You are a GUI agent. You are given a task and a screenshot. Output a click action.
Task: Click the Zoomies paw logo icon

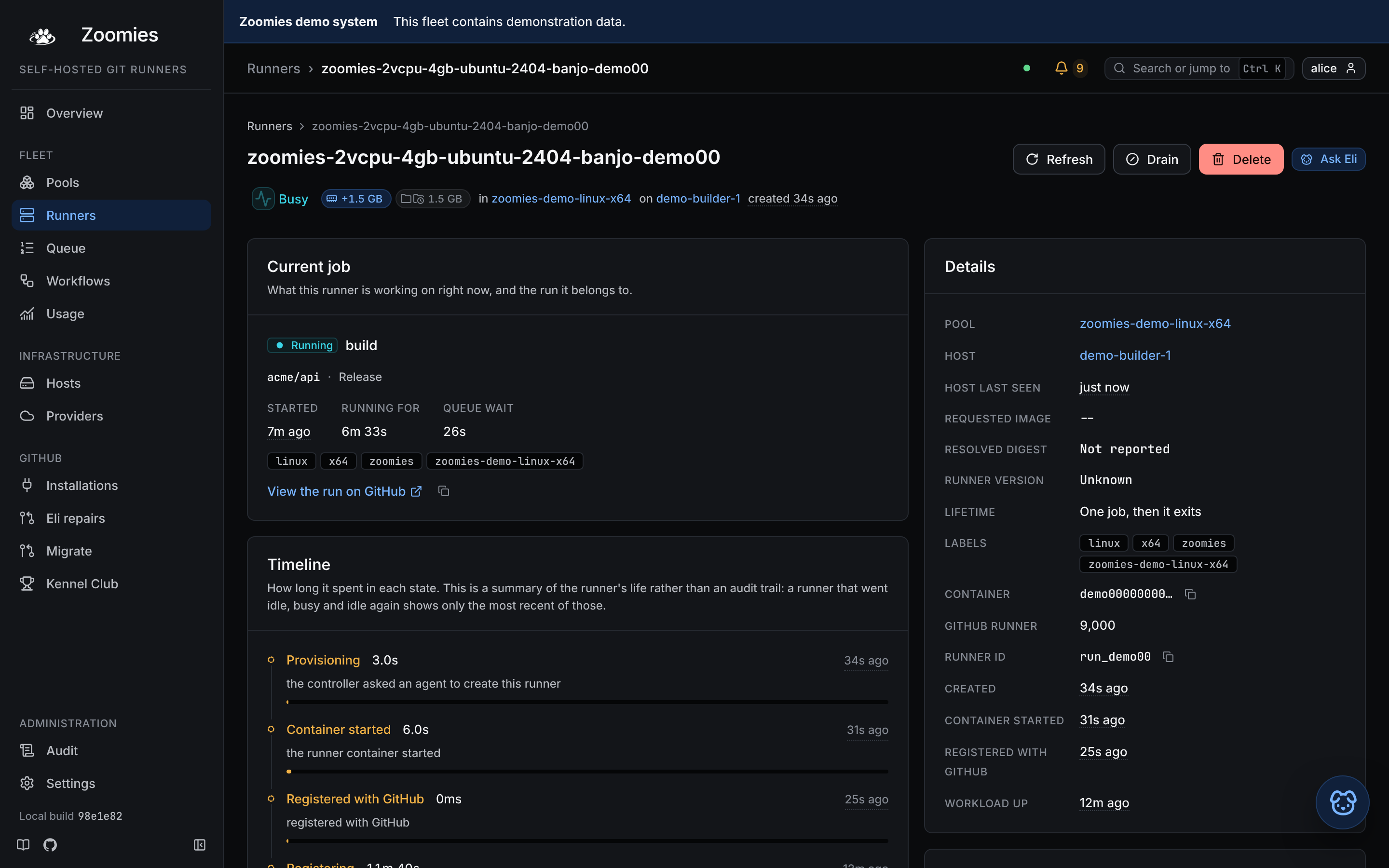coord(42,36)
